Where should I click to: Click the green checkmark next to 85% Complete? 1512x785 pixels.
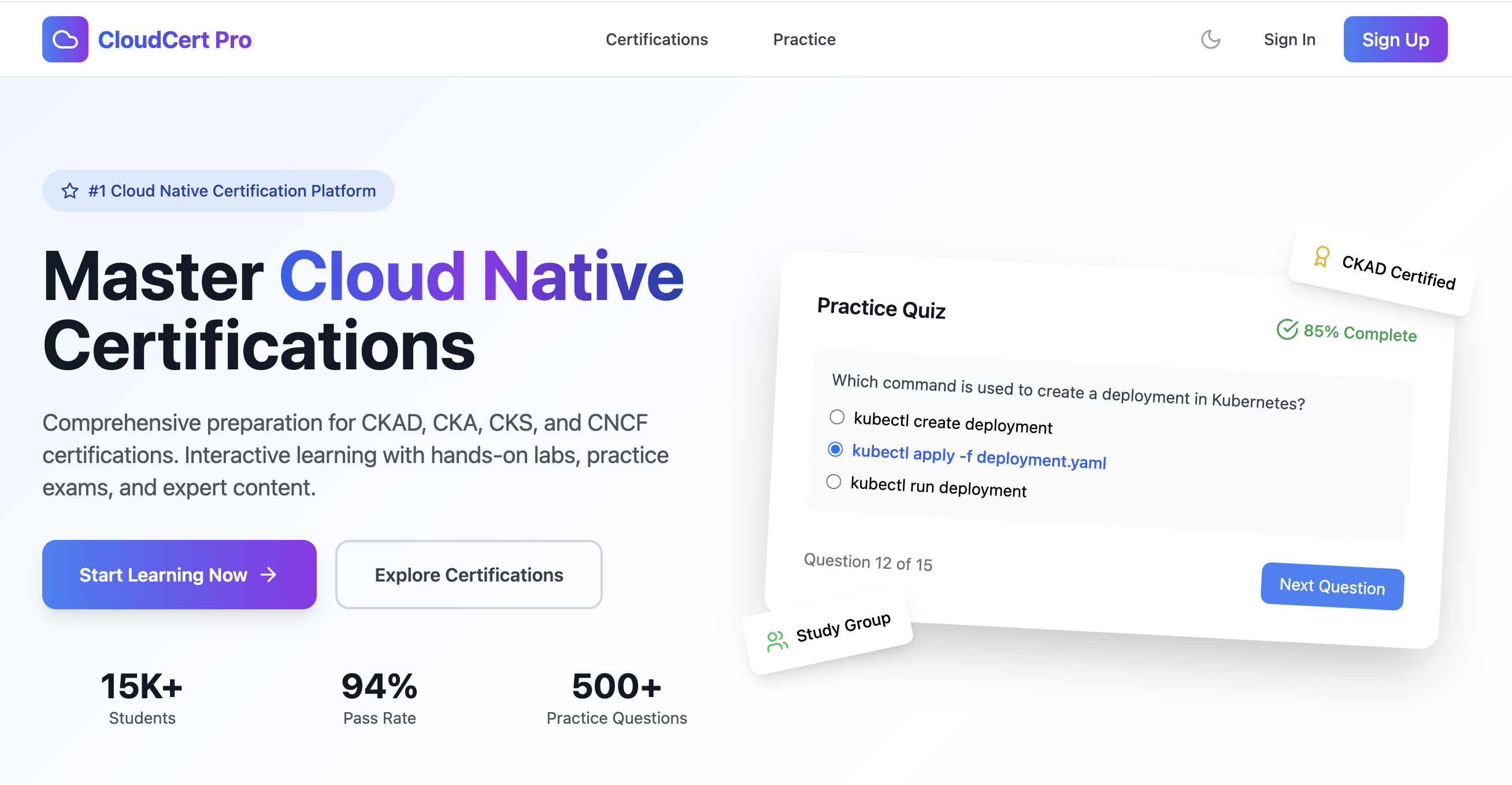click(x=1287, y=329)
